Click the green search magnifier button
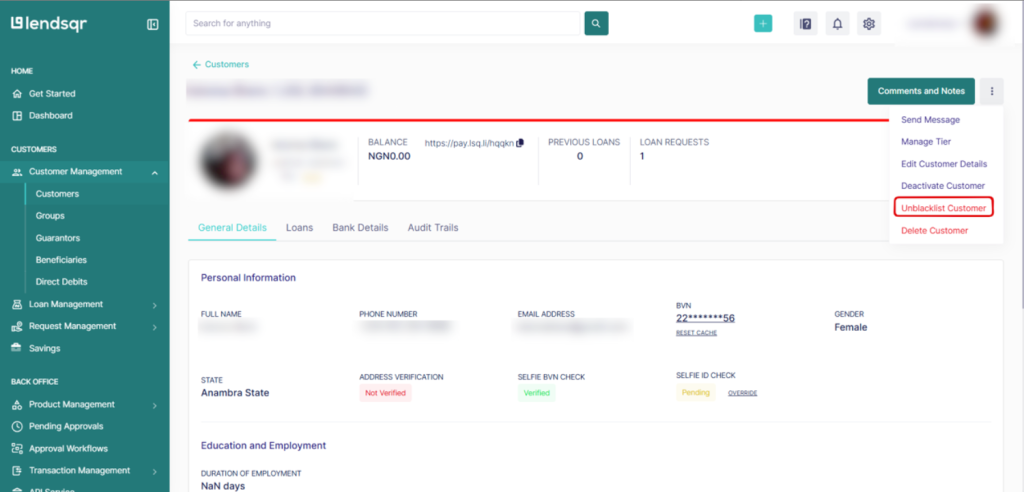Screen dimensions: 1024x492 596,24
